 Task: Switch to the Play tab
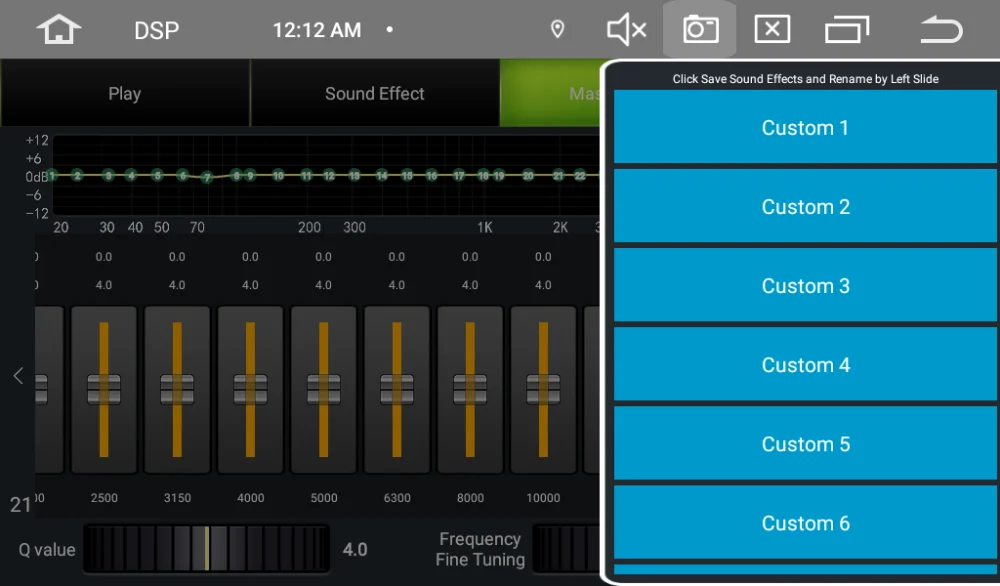[124, 93]
